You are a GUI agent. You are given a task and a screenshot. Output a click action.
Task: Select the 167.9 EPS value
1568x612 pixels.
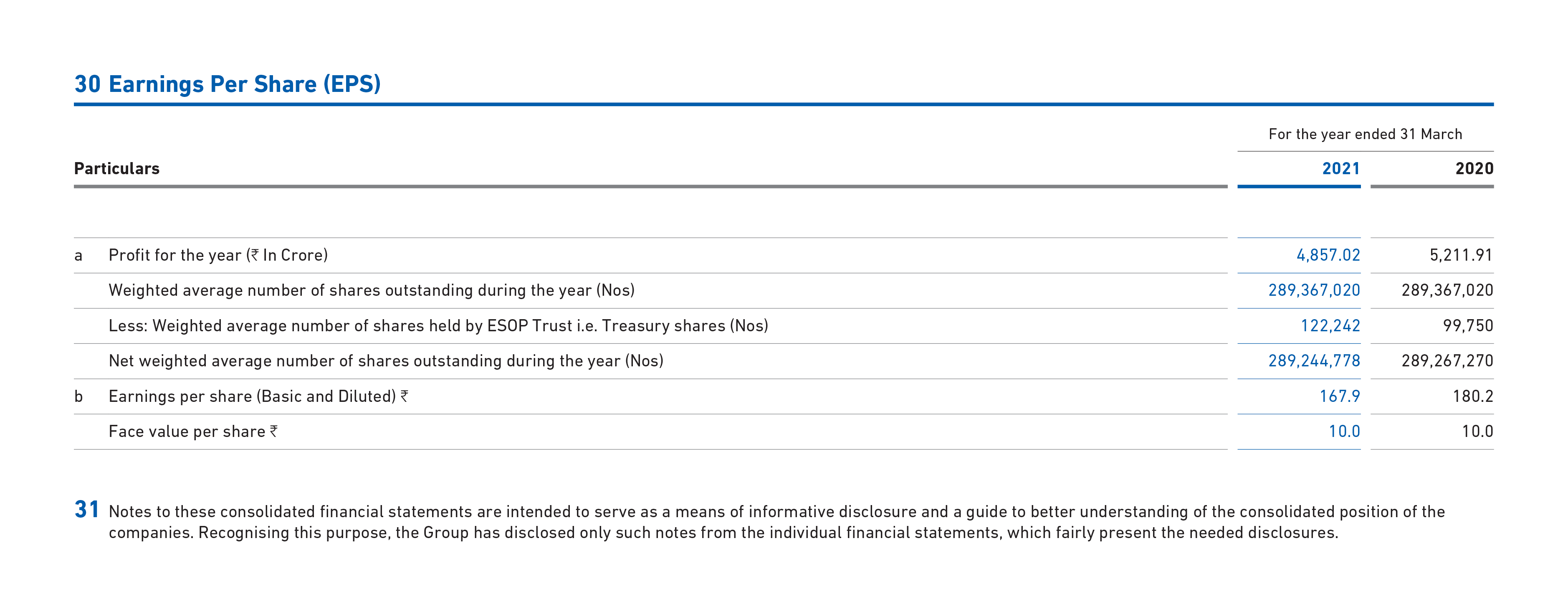1339,396
